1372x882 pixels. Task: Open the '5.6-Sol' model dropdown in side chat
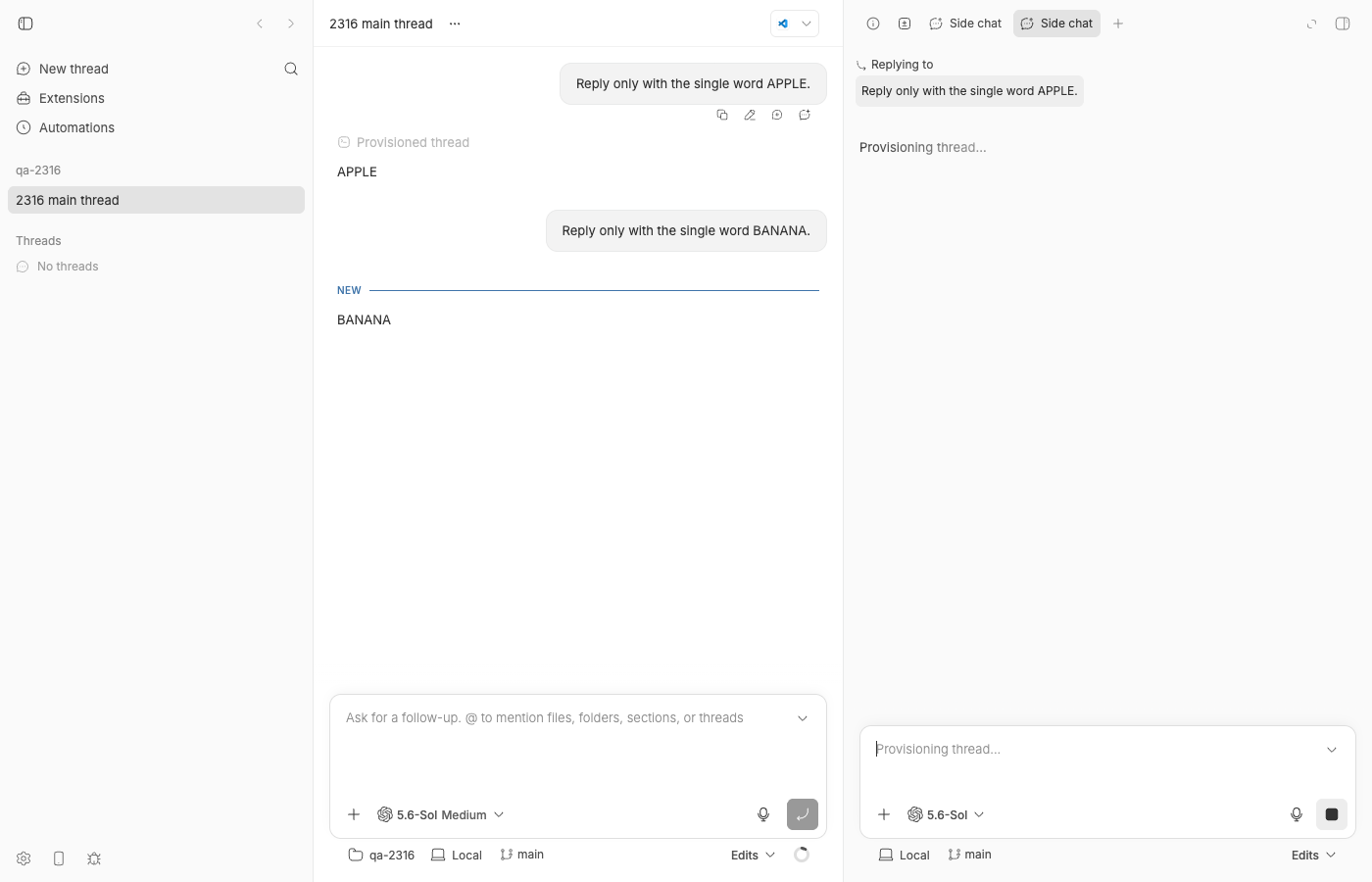(x=946, y=814)
